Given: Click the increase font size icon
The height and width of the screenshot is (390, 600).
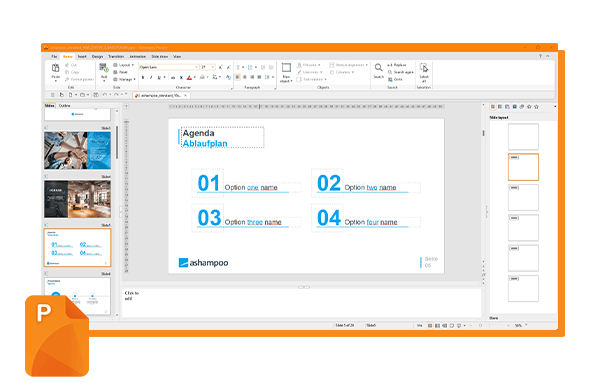Looking at the screenshot, I should click(x=220, y=67).
